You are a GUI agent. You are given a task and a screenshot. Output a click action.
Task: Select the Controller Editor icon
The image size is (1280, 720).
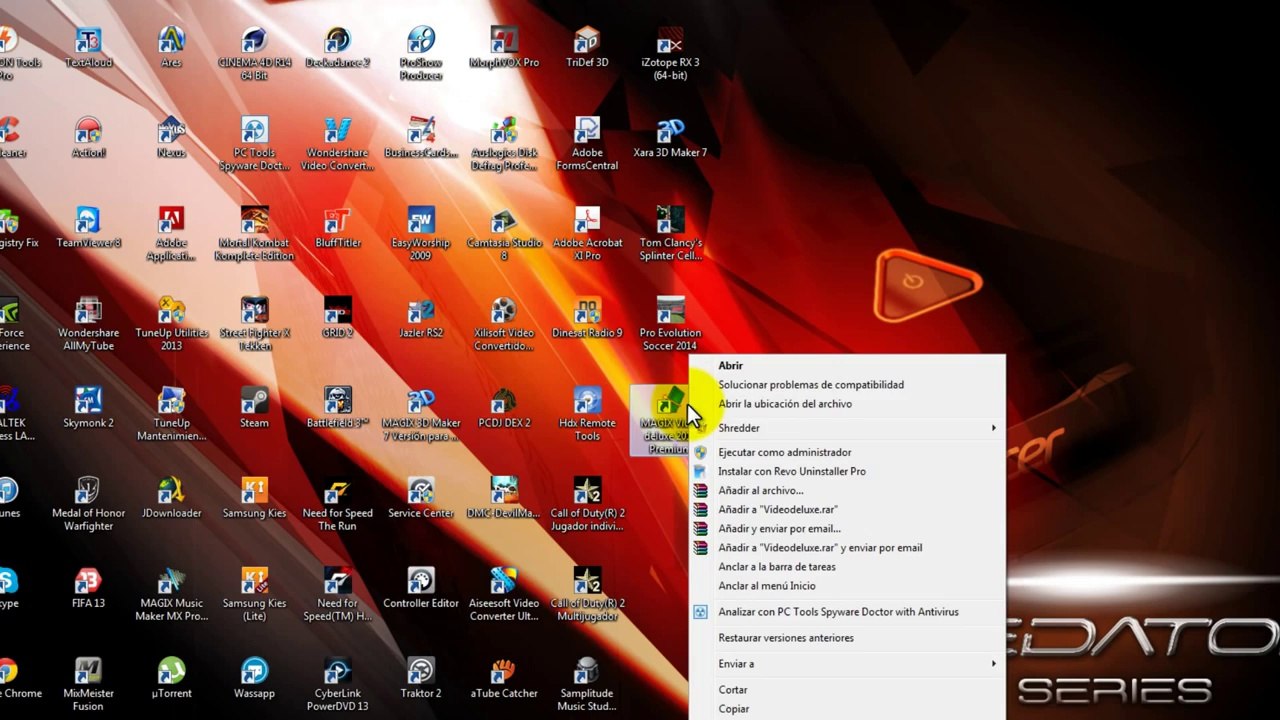421,588
